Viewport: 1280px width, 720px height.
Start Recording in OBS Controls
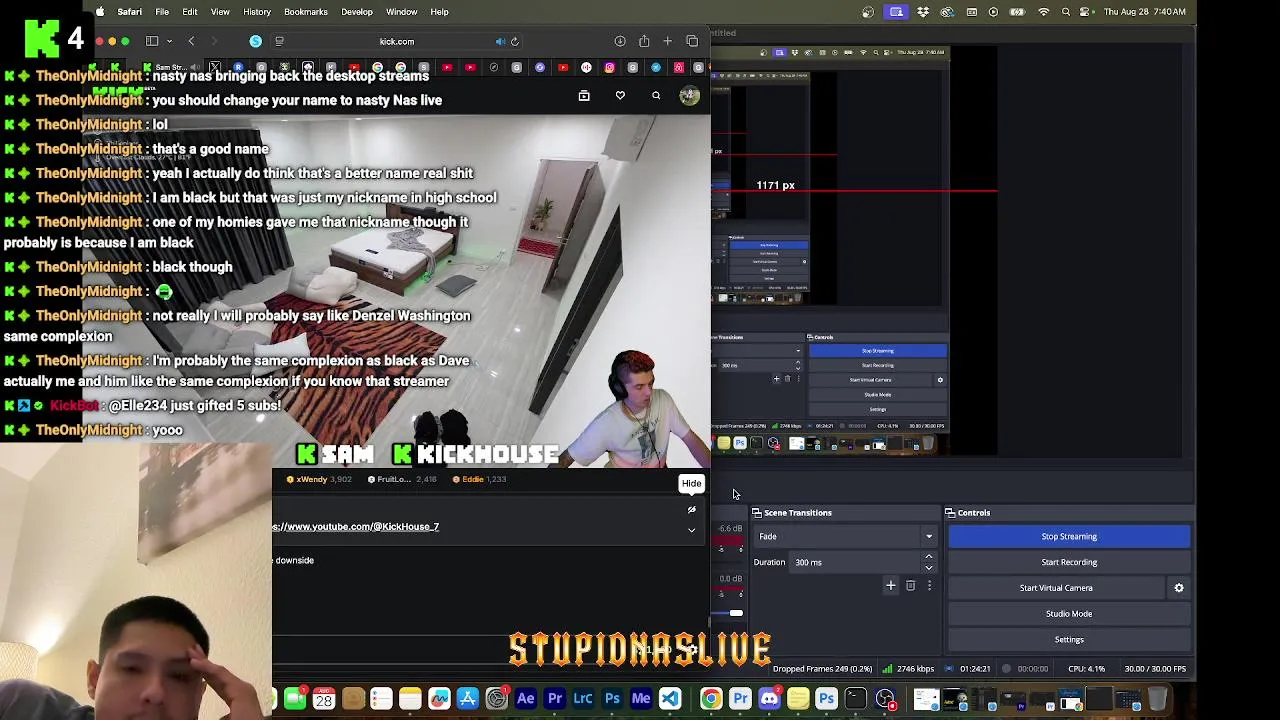coord(1069,562)
